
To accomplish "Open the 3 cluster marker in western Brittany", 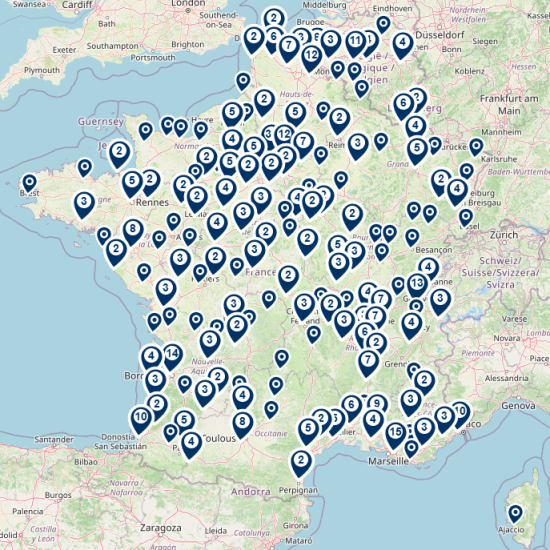I will 84,204.
